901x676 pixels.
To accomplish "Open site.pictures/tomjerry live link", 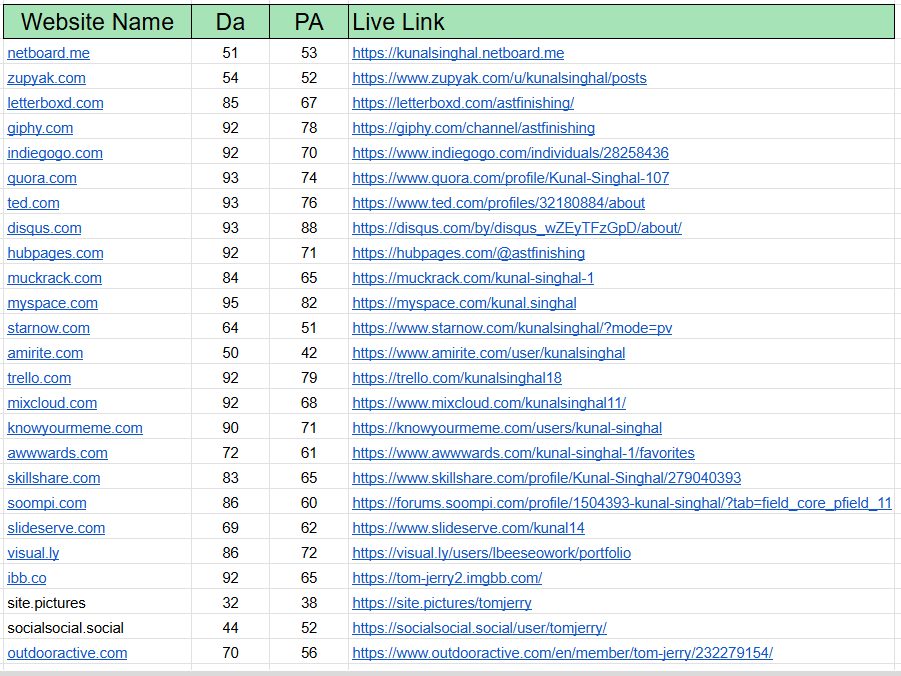I will coord(442,603).
